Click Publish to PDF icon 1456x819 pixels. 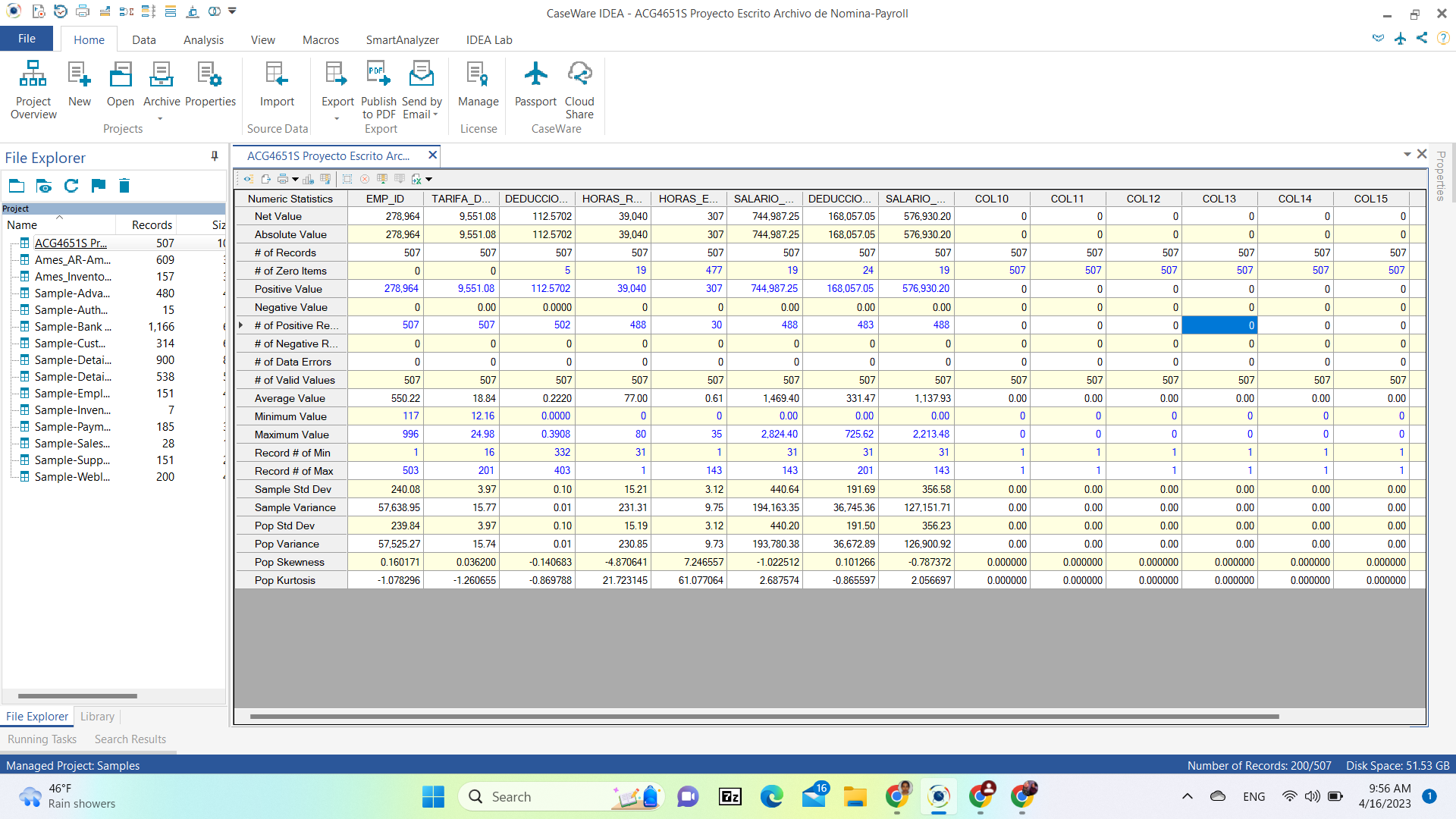pyautogui.click(x=378, y=89)
